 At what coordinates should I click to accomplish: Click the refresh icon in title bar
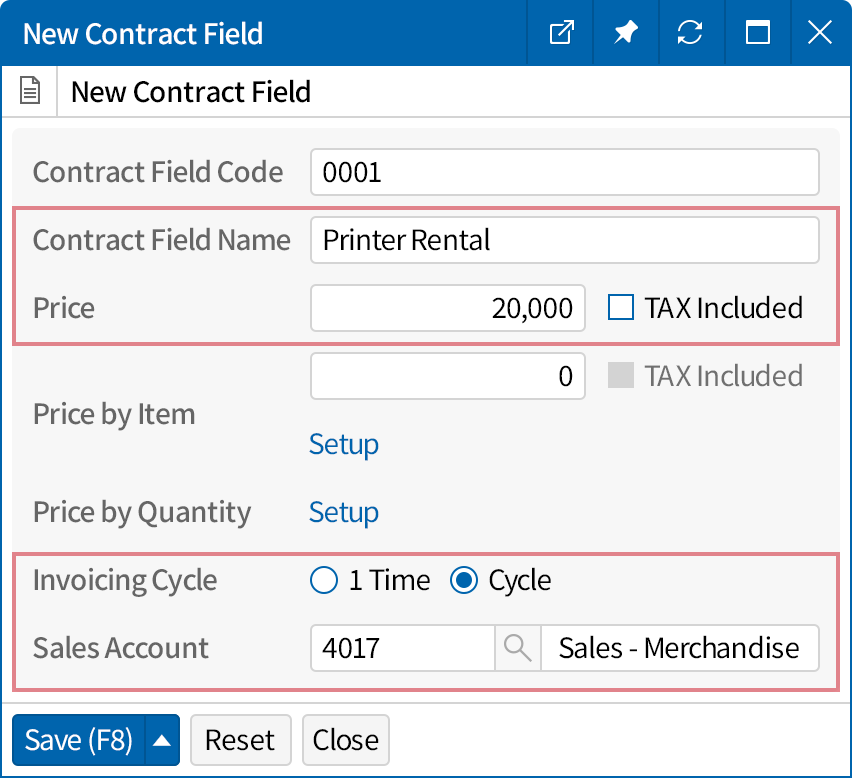point(690,33)
